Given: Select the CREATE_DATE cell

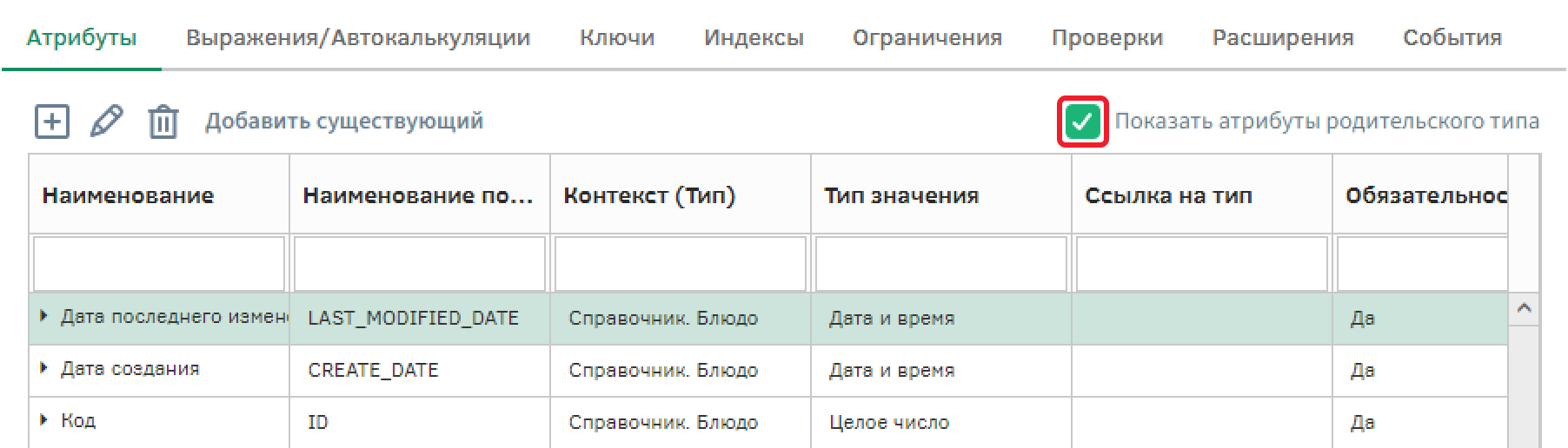Looking at the screenshot, I should click(374, 371).
